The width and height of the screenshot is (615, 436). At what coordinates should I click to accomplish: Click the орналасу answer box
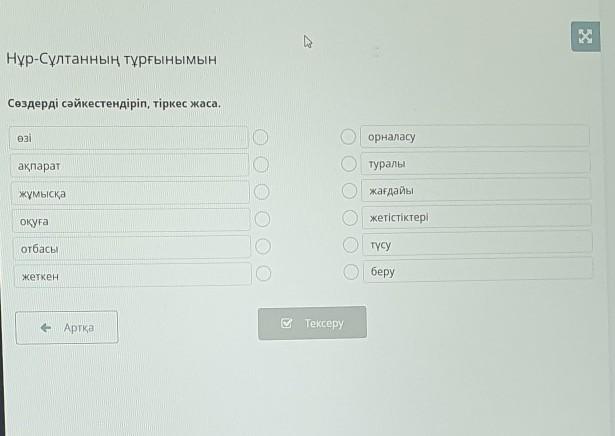tap(475, 136)
